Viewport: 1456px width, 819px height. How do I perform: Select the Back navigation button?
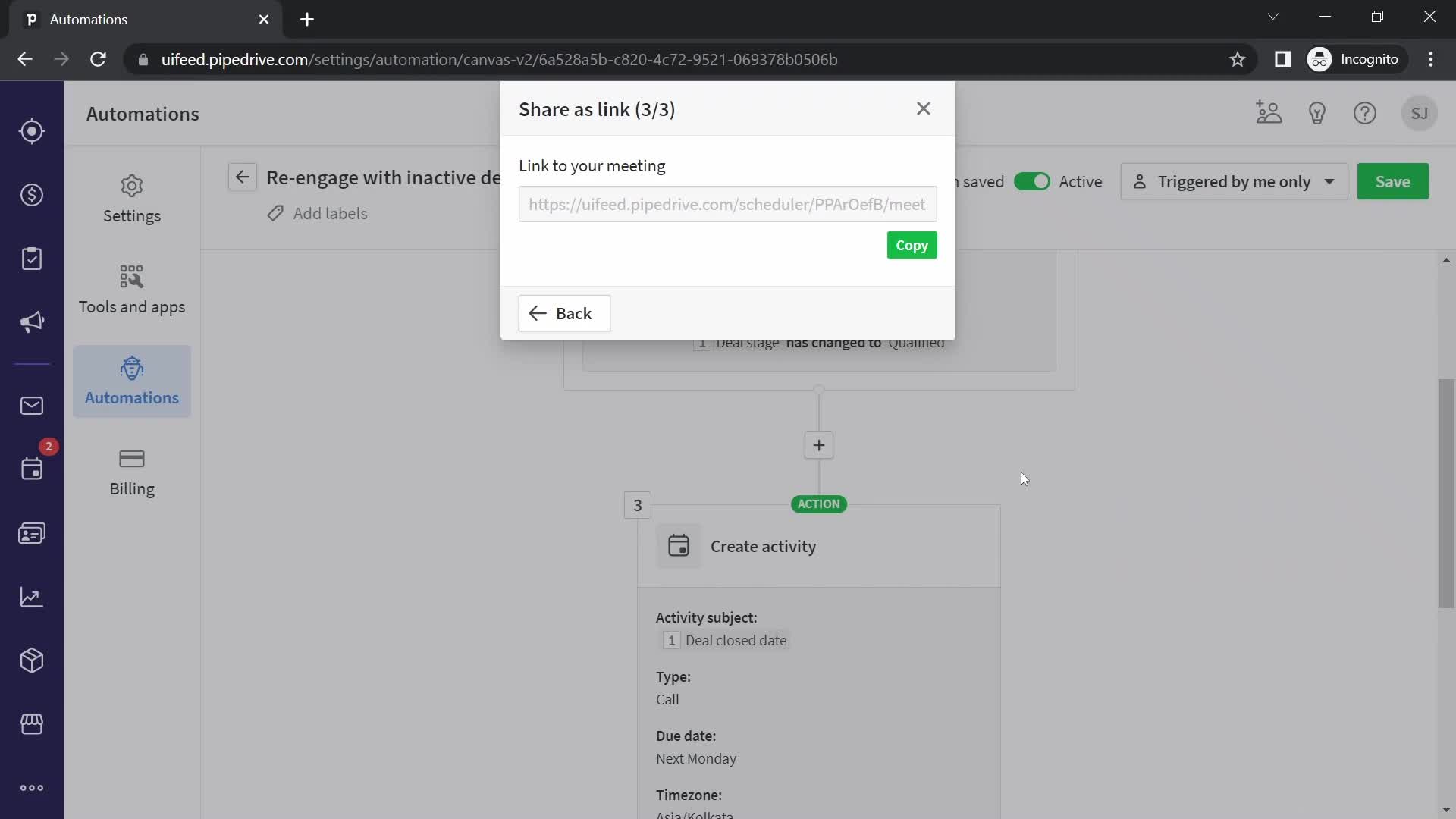click(x=564, y=313)
